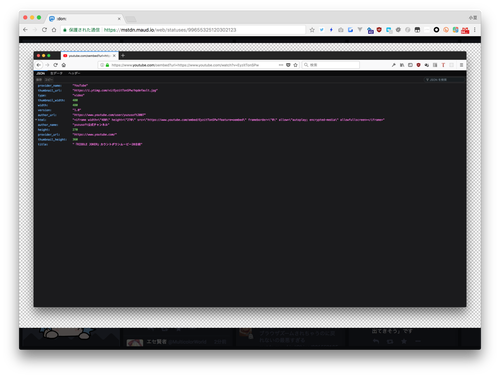Image resolution: width=500 pixels, height=377 pixels.
Task: Click the green lock in Firefox URL bar
Action: point(107,65)
